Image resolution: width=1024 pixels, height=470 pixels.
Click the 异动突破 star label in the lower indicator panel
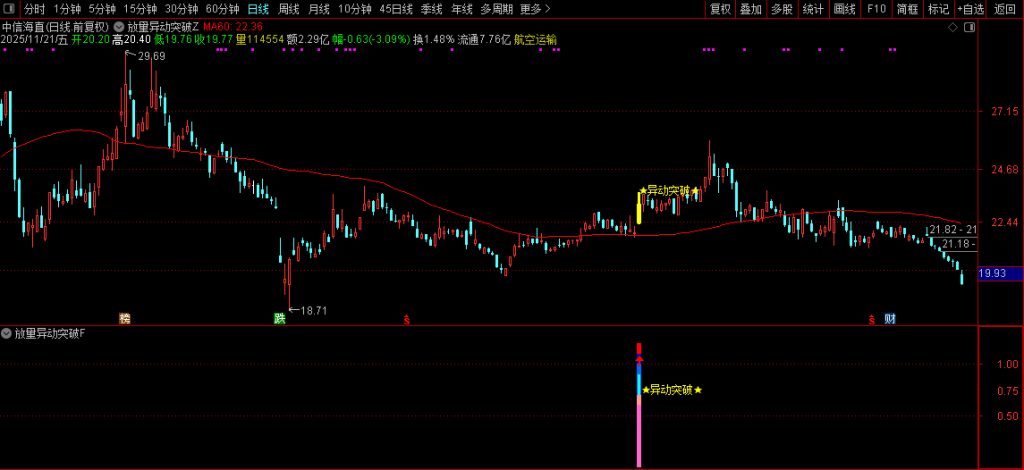[671, 390]
